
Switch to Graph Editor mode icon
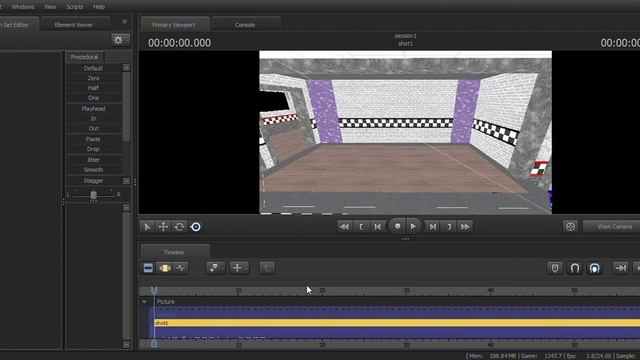(180, 268)
